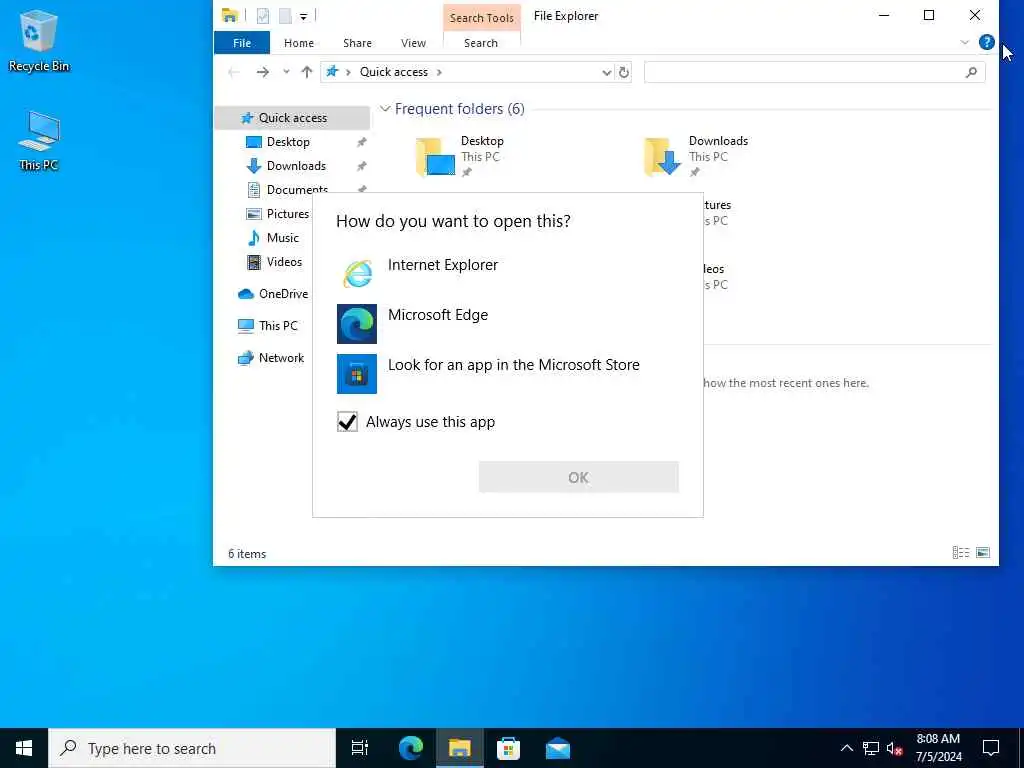Go forward with the forward arrow
Screen dimensions: 1024x768
(x=263, y=72)
